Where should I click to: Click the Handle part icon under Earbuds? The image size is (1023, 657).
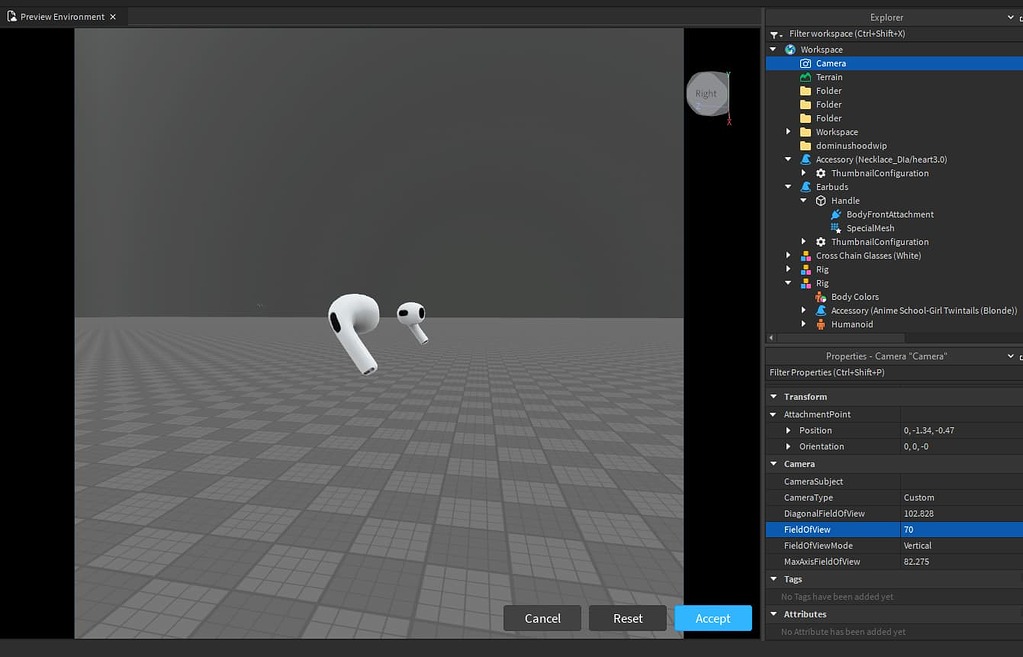821,200
